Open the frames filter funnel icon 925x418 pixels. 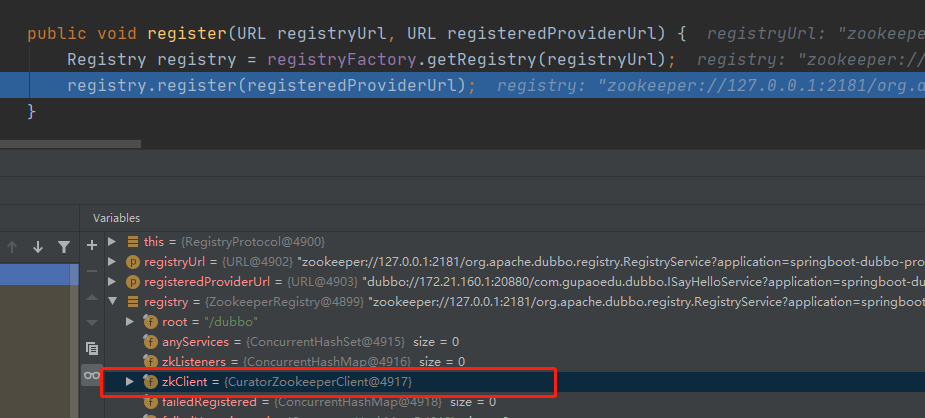(64, 247)
